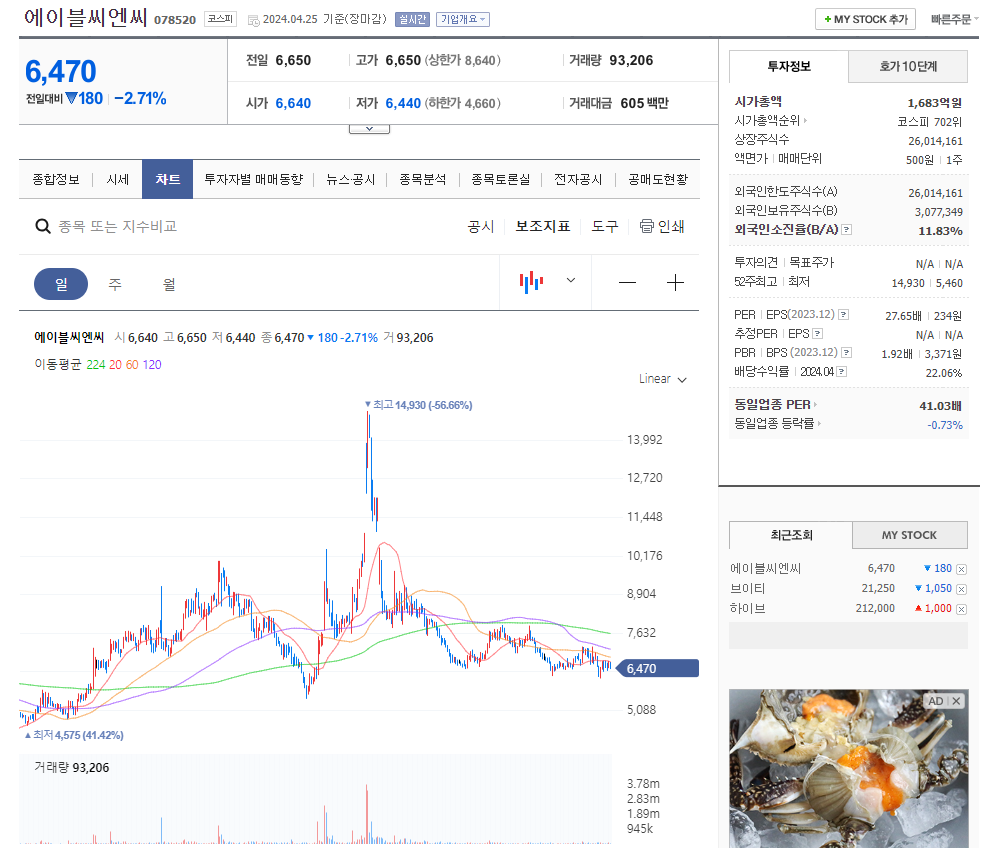This screenshot has width=985, height=848.
Task: Expand price details chevron below quote panel
Action: point(369,129)
